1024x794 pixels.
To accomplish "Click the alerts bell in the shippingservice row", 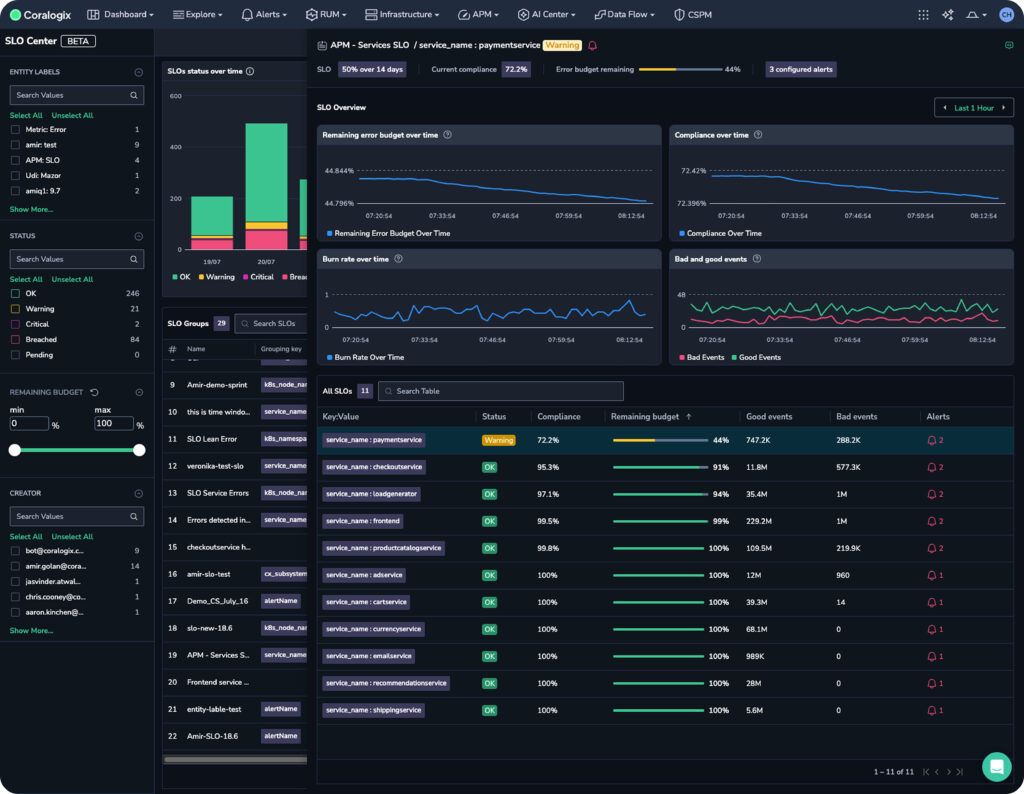I will [932, 710].
